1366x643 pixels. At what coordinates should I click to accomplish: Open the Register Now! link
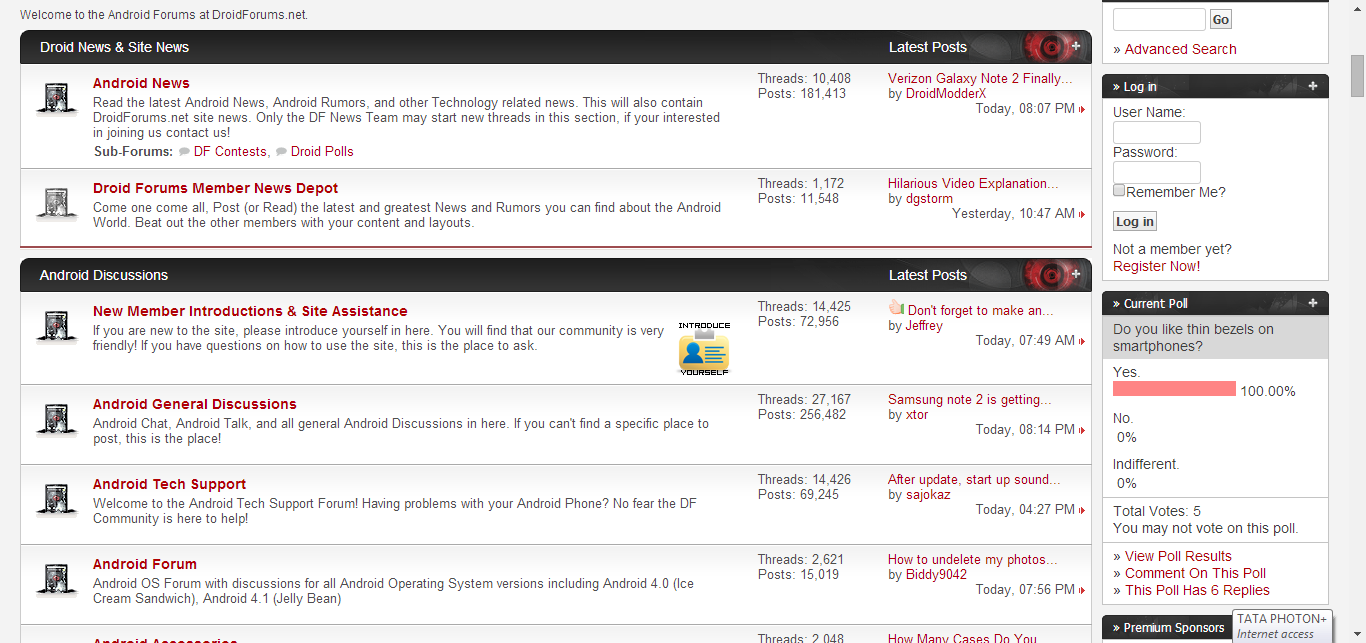(x=1157, y=266)
